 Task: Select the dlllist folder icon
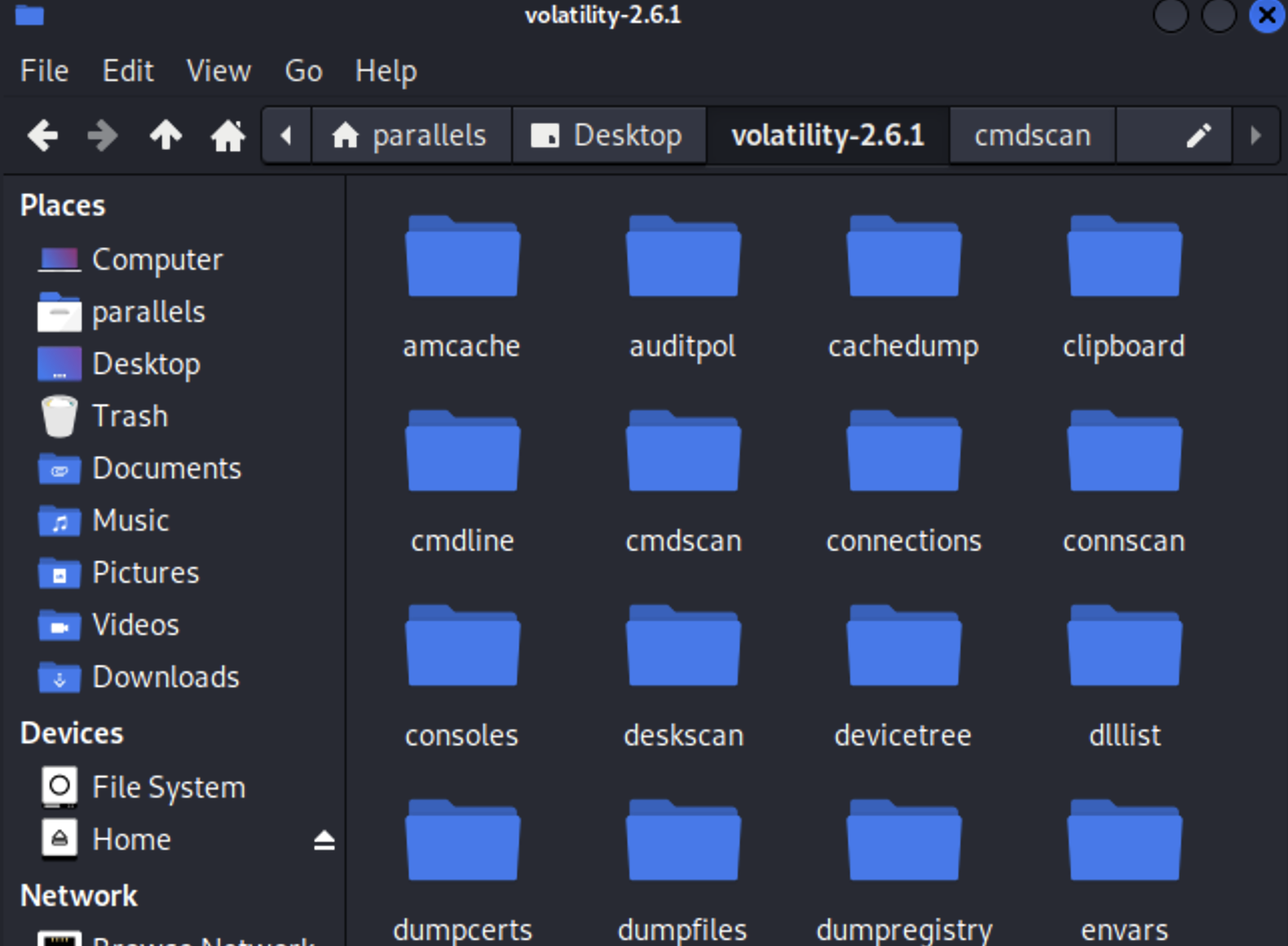coord(1124,646)
